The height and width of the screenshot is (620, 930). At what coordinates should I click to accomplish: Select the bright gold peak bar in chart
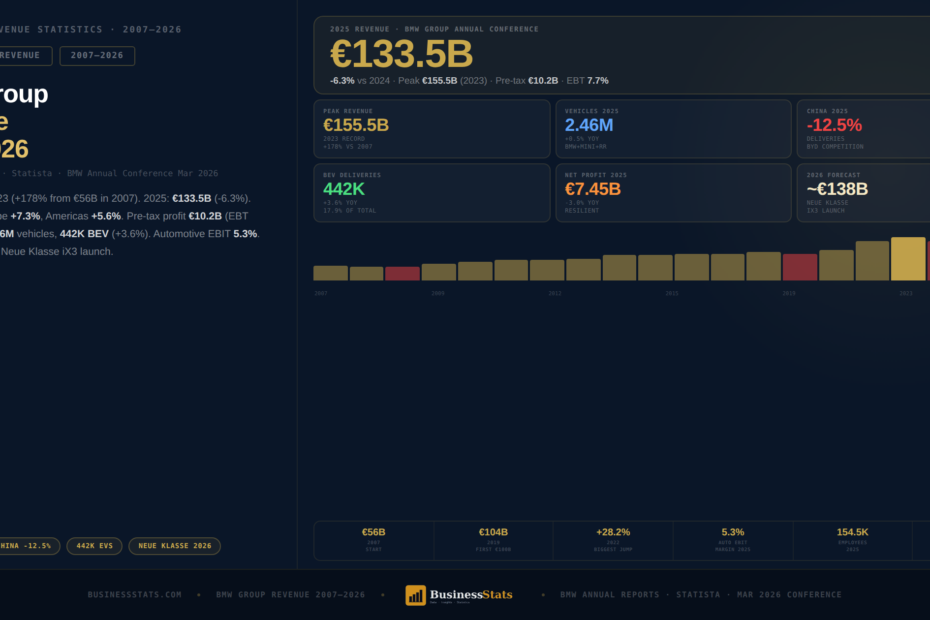pos(908,259)
